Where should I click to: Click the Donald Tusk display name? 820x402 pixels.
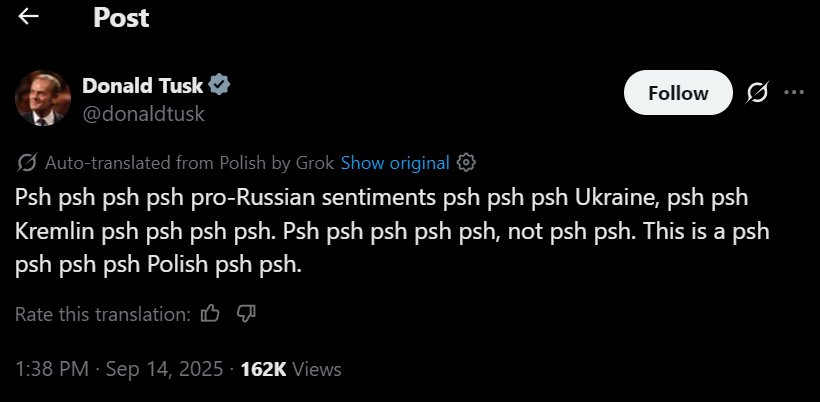pos(142,85)
